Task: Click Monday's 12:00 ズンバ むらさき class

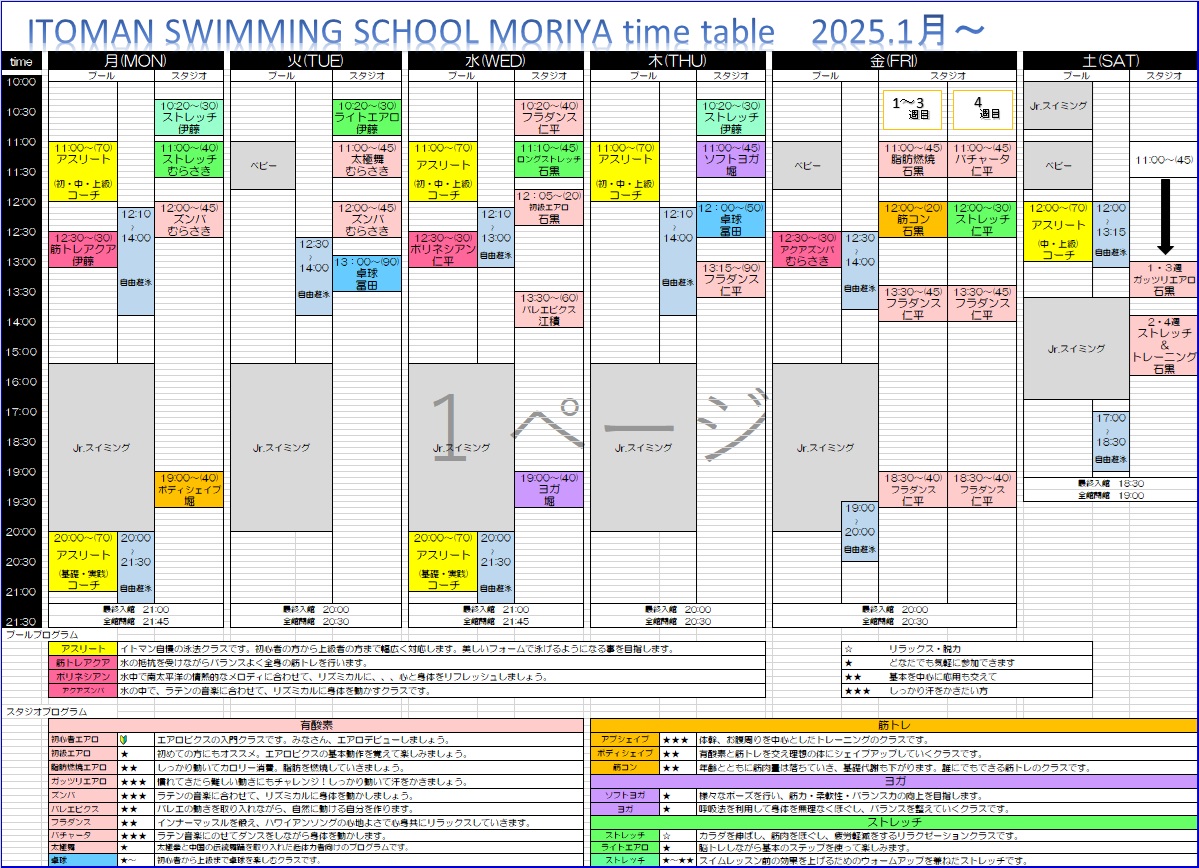Action: pos(189,219)
